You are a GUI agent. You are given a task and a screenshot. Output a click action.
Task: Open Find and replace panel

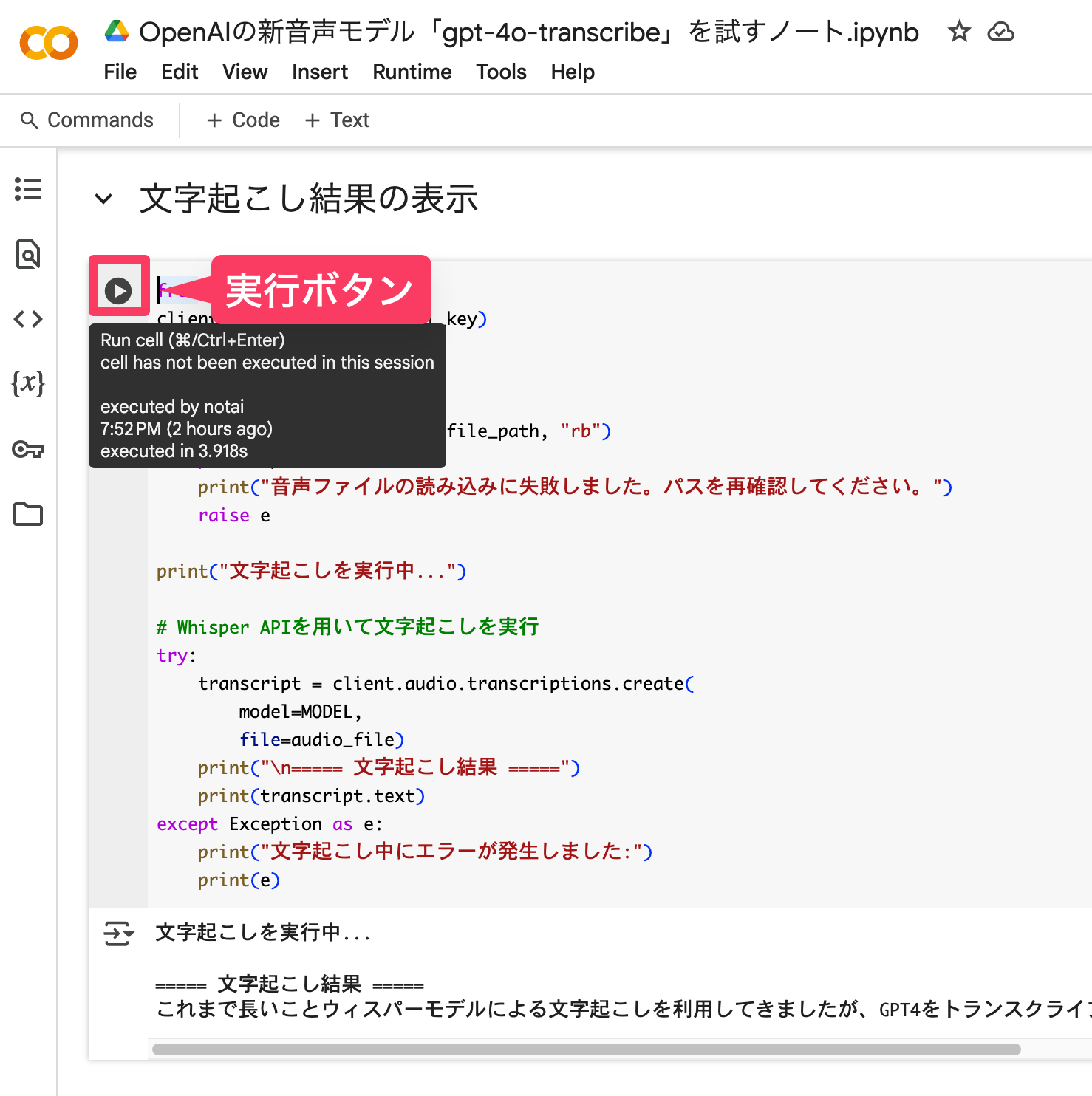point(28,254)
